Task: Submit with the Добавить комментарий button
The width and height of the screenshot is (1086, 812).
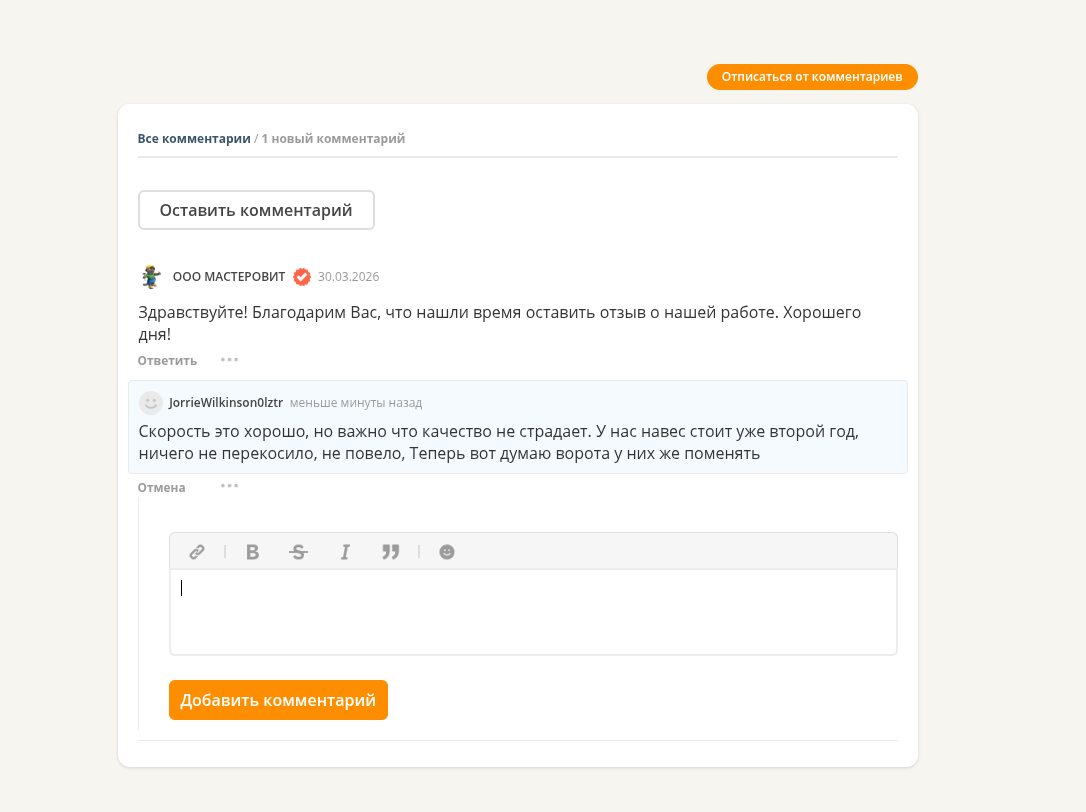Action: click(278, 700)
